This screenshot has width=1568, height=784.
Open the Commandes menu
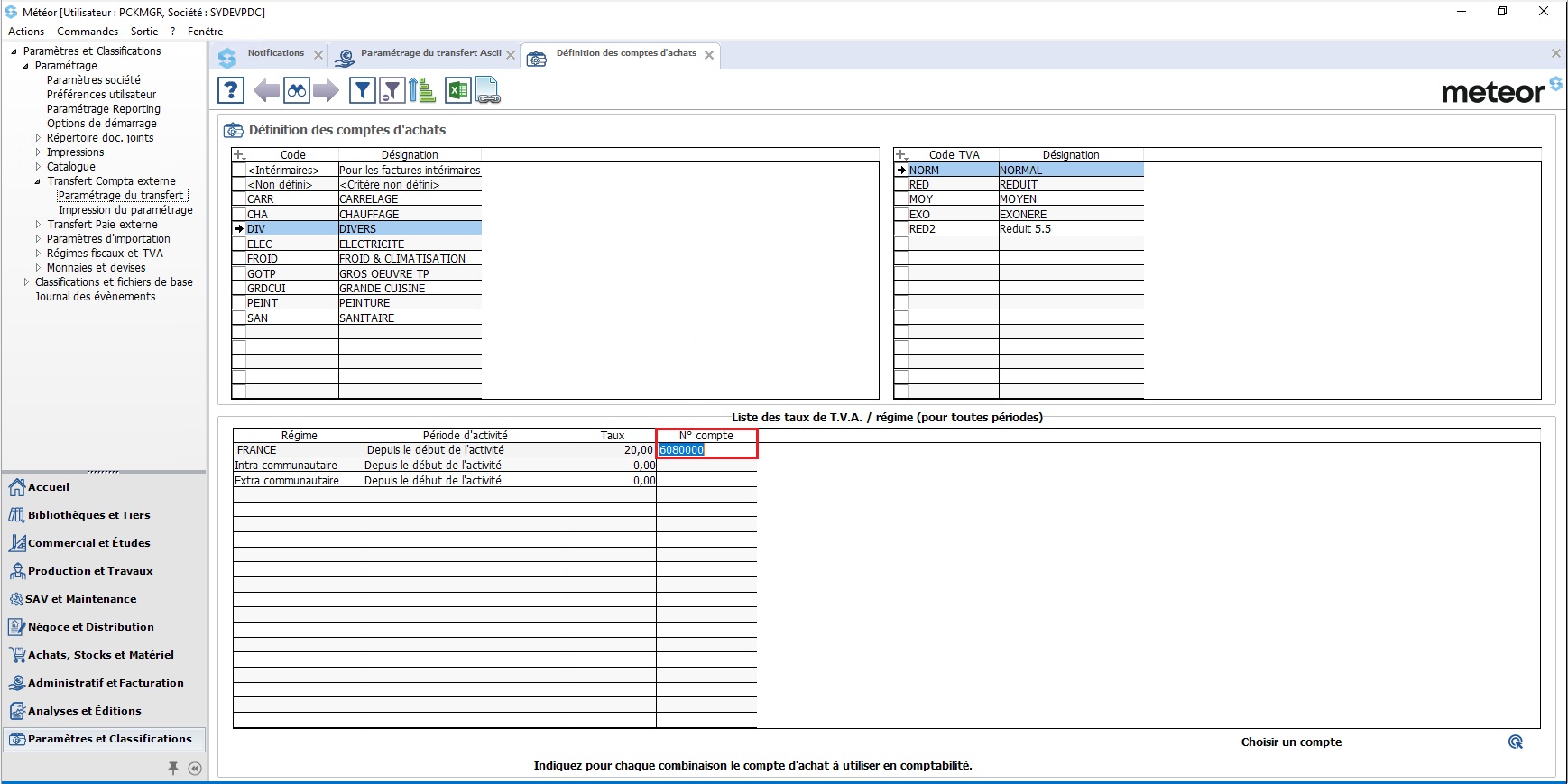click(x=88, y=32)
